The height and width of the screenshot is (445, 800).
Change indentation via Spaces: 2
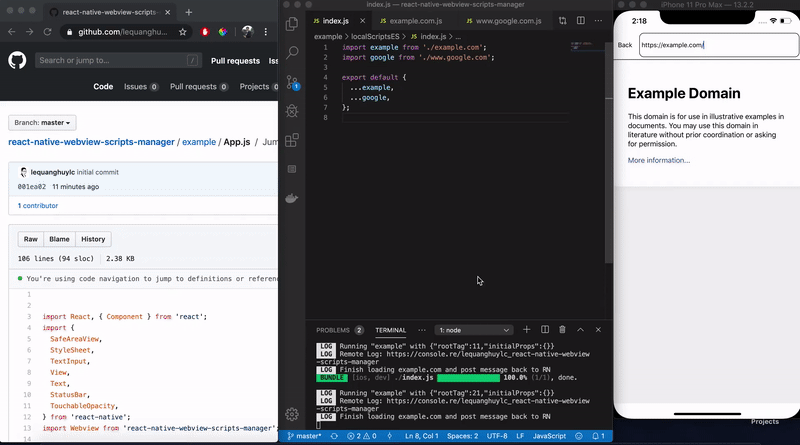462,436
